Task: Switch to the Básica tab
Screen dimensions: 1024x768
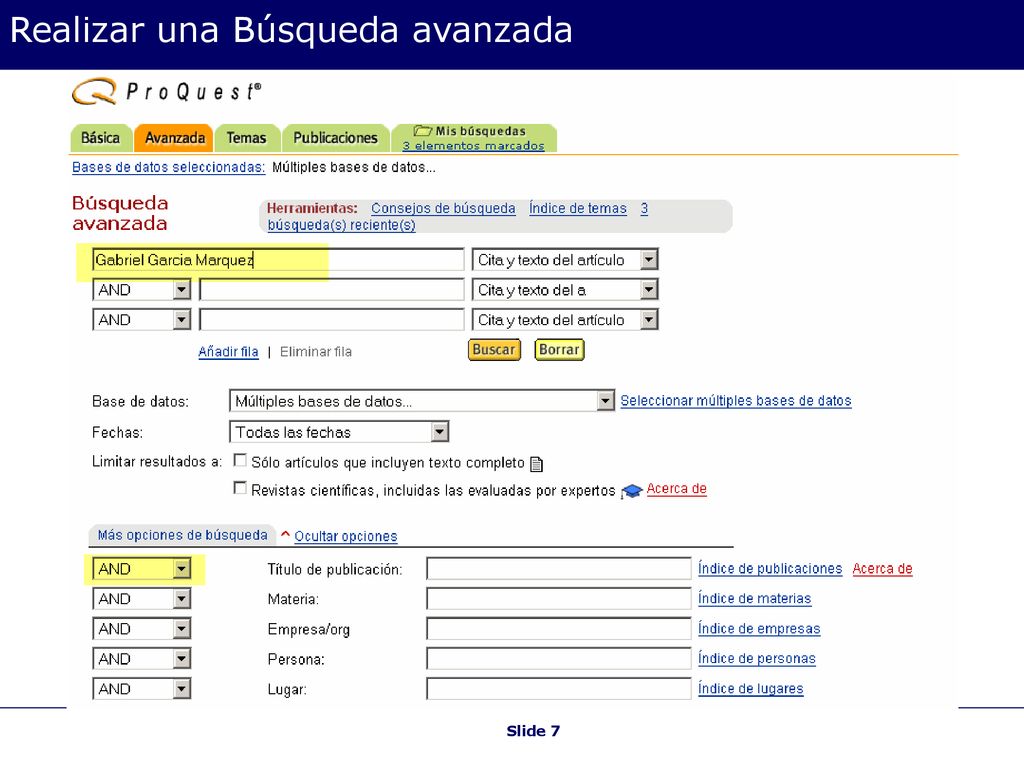Action: (101, 138)
